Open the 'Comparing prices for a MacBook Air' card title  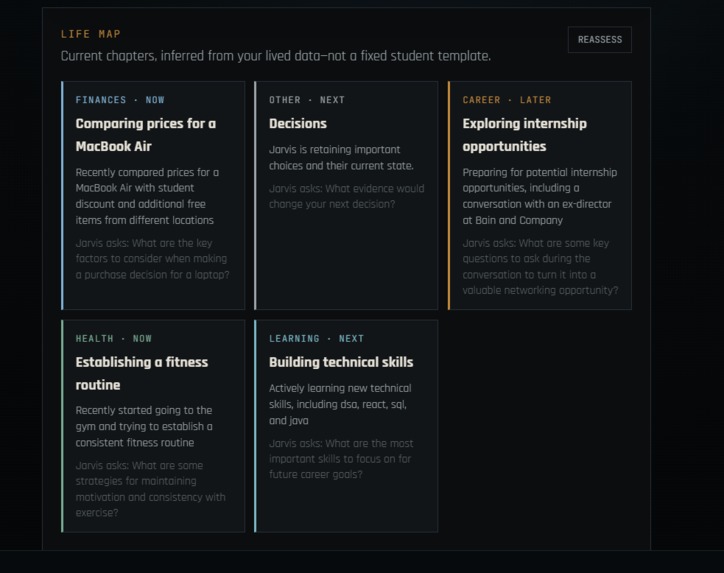(x=145, y=135)
